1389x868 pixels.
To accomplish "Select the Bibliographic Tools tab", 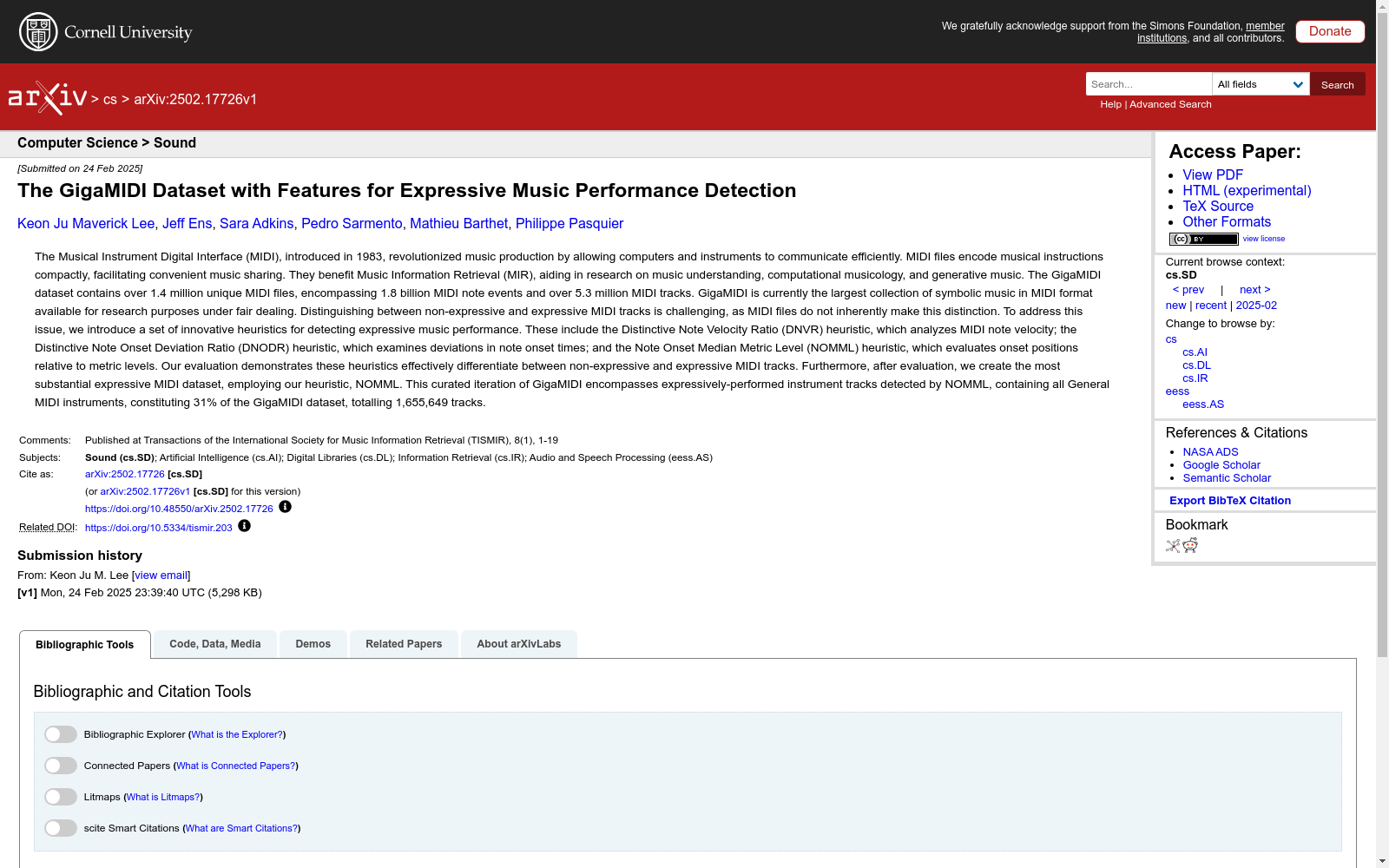I will [x=85, y=644].
